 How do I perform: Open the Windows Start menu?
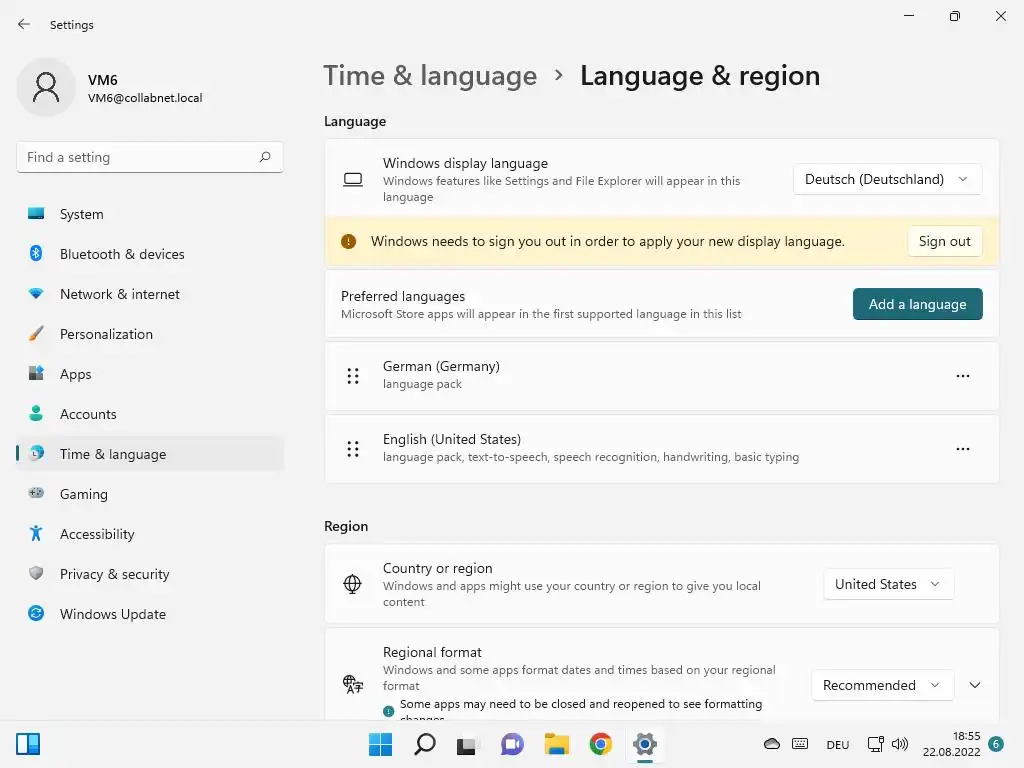(x=380, y=744)
